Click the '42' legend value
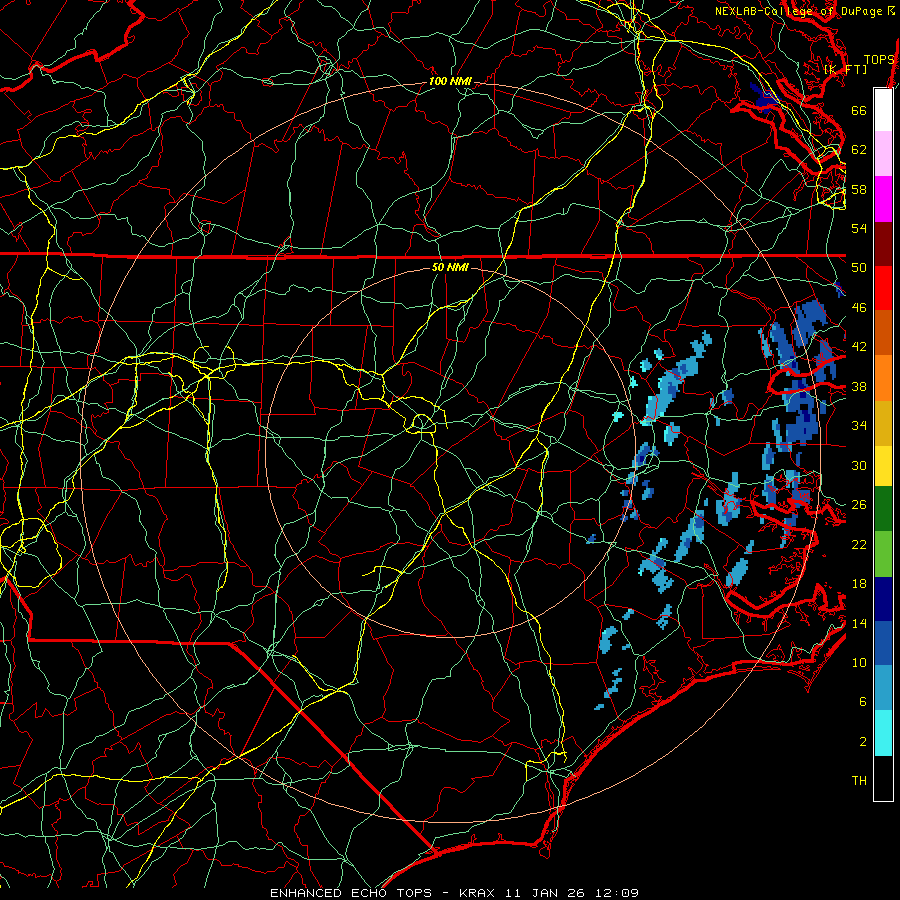The image size is (900, 900). pyautogui.click(x=859, y=347)
